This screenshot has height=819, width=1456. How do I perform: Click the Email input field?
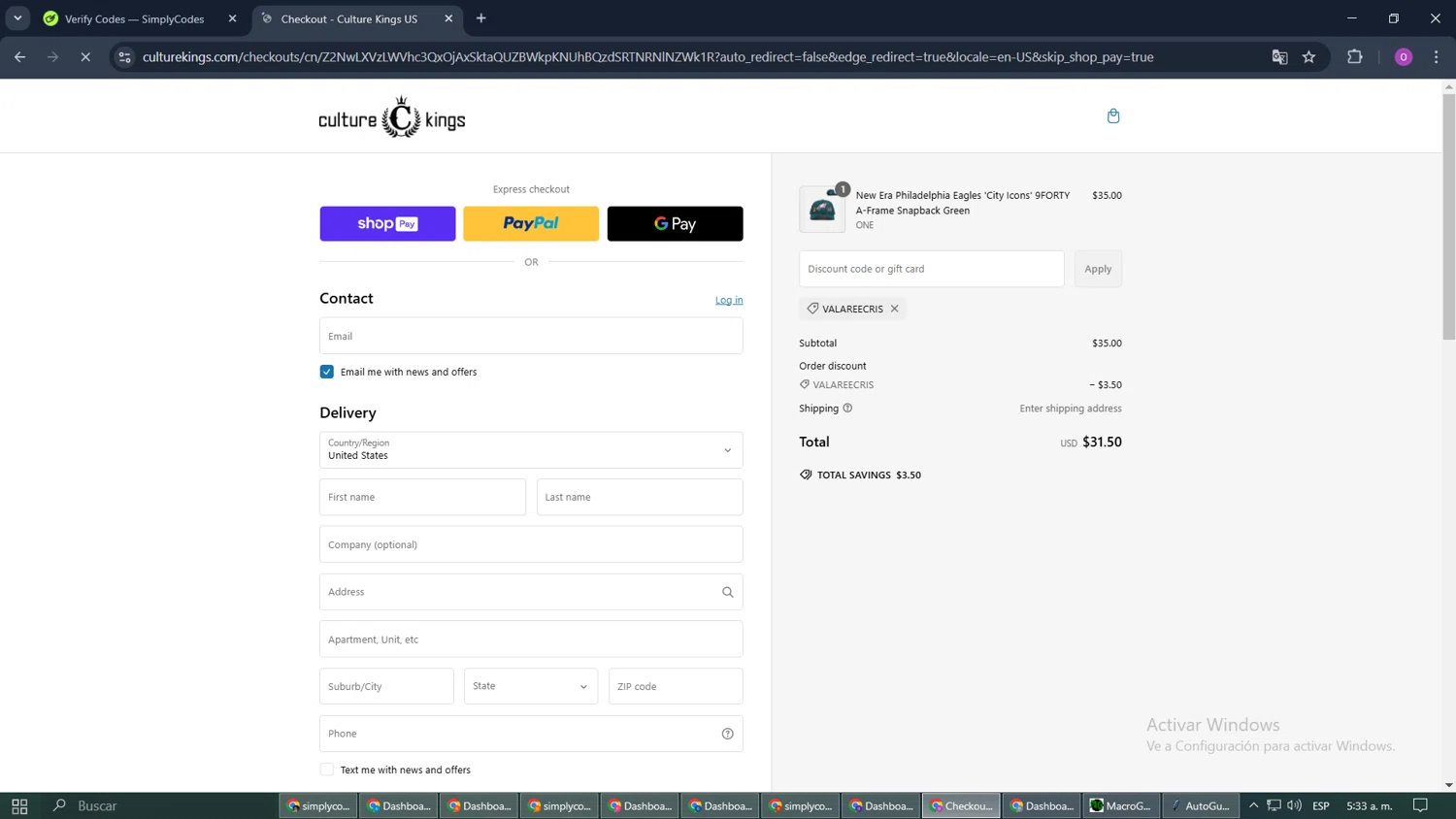click(x=531, y=336)
